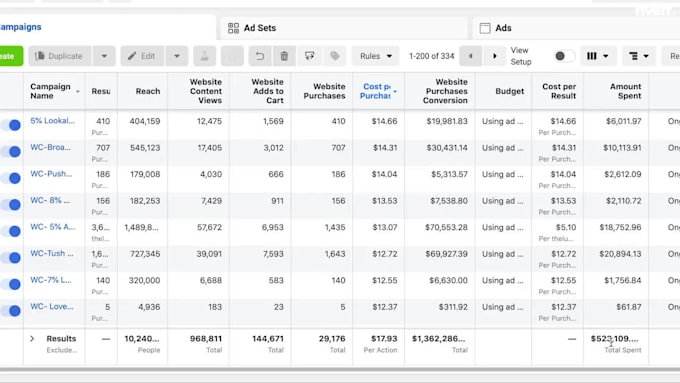Open the columns selector dropdown
The width and height of the screenshot is (680, 383).
pyautogui.click(x=598, y=56)
